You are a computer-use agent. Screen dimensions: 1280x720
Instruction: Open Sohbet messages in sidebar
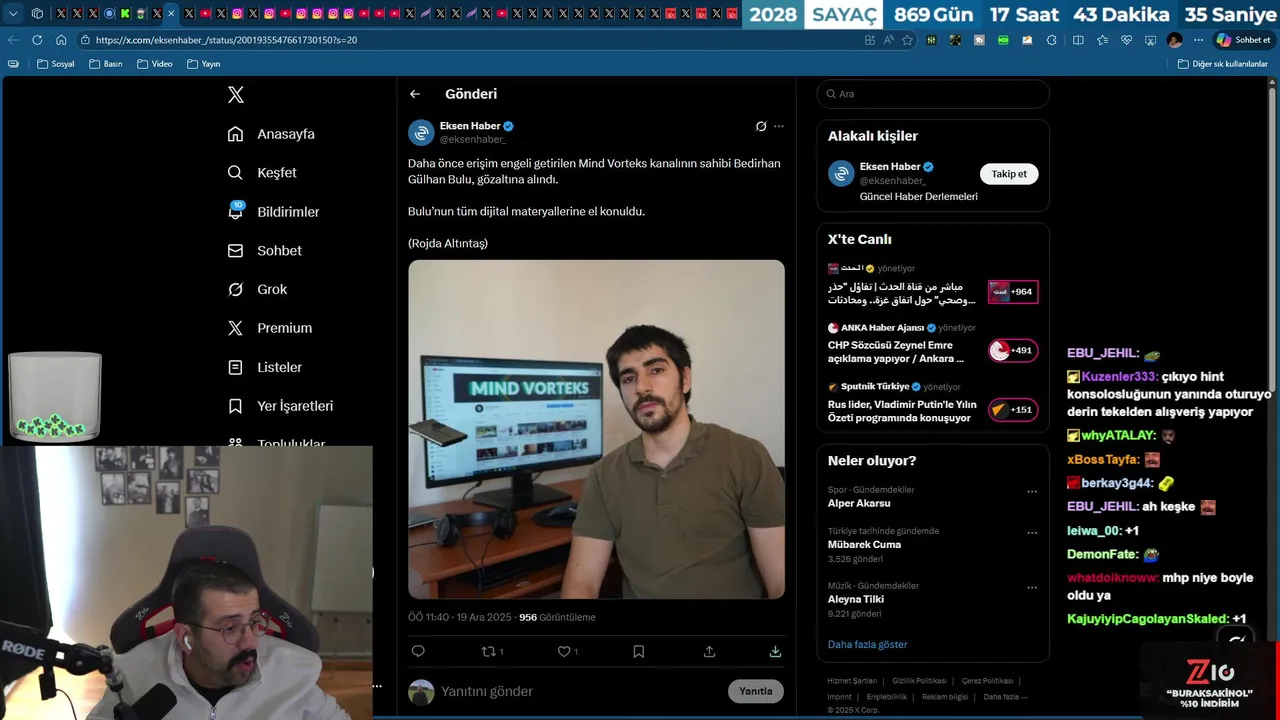[x=264, y=251]
